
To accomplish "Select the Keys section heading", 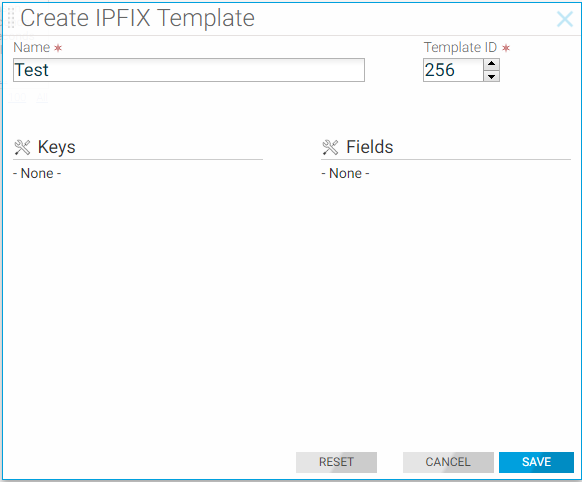I will 56,147.
